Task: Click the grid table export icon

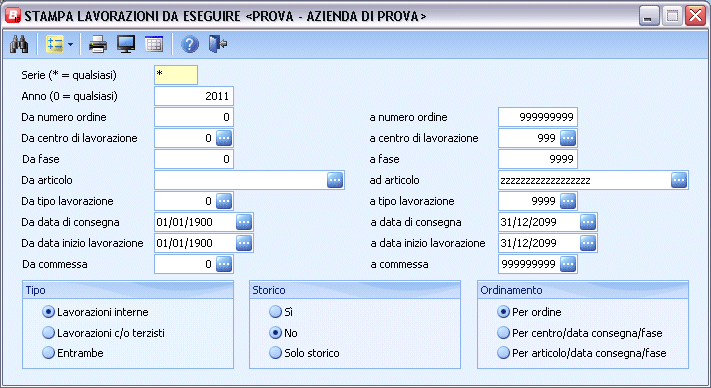Action: [154, 44]
